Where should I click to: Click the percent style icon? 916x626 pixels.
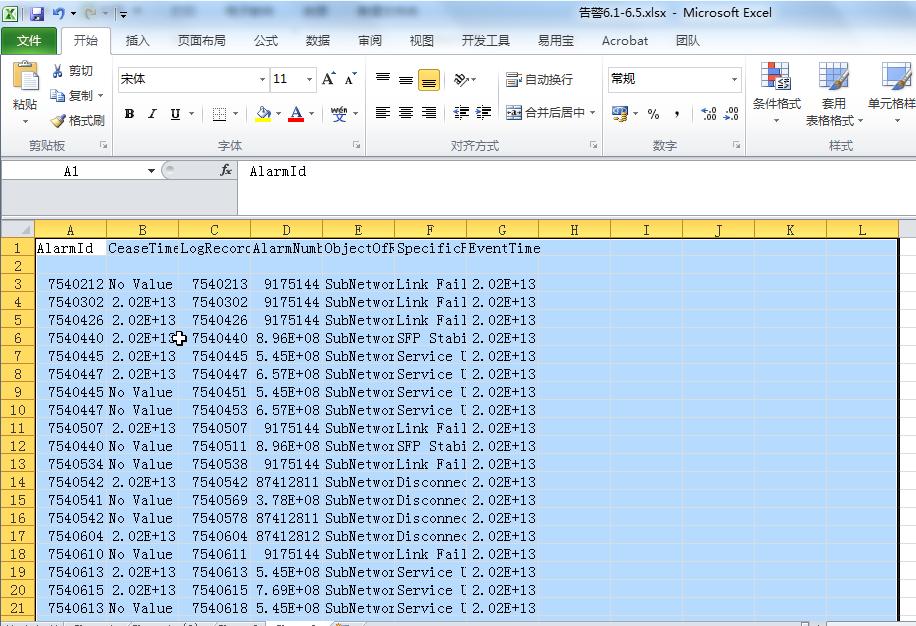[653, 114]
